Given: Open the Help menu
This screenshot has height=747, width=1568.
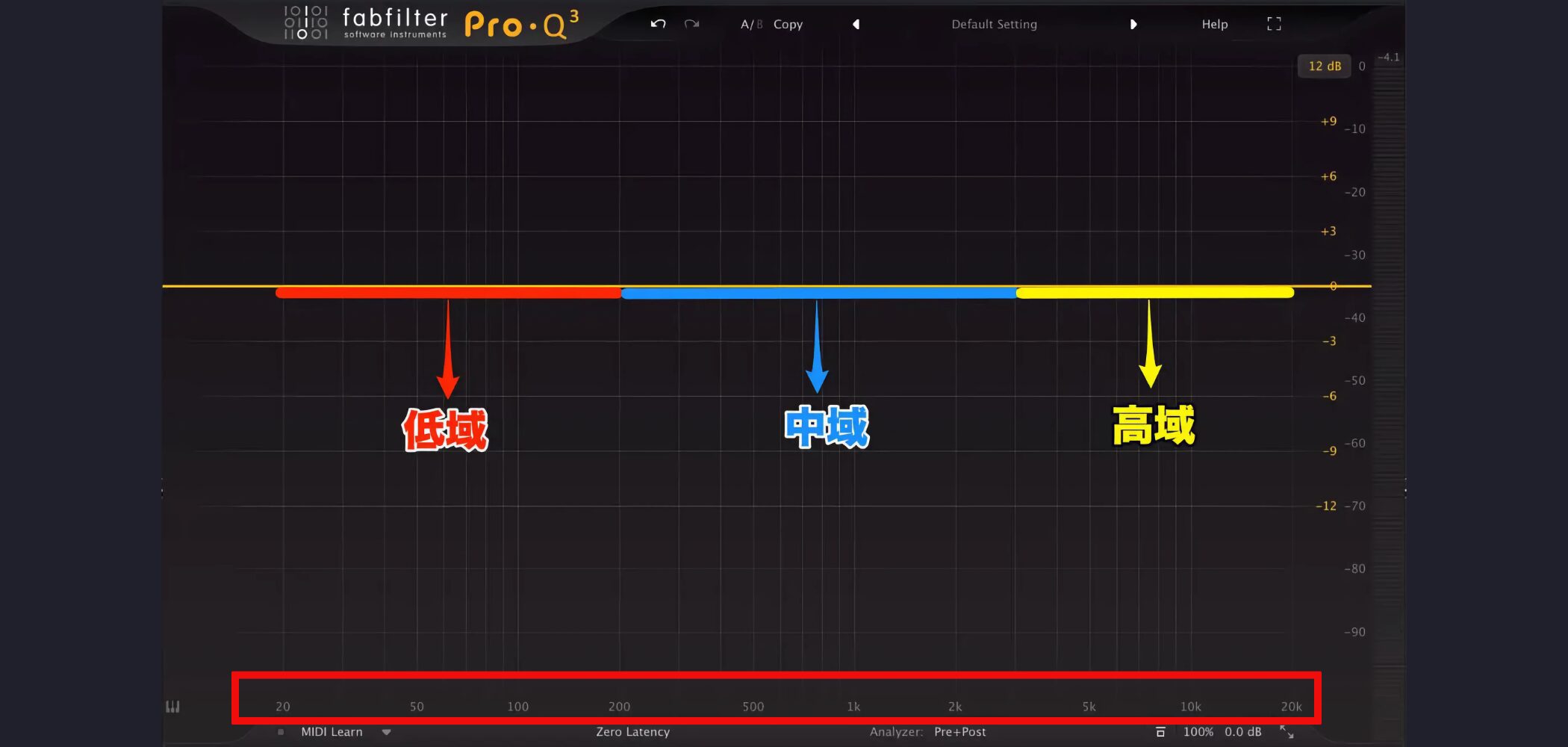Looking at the screenshot, I should [x=1214, y=24].
